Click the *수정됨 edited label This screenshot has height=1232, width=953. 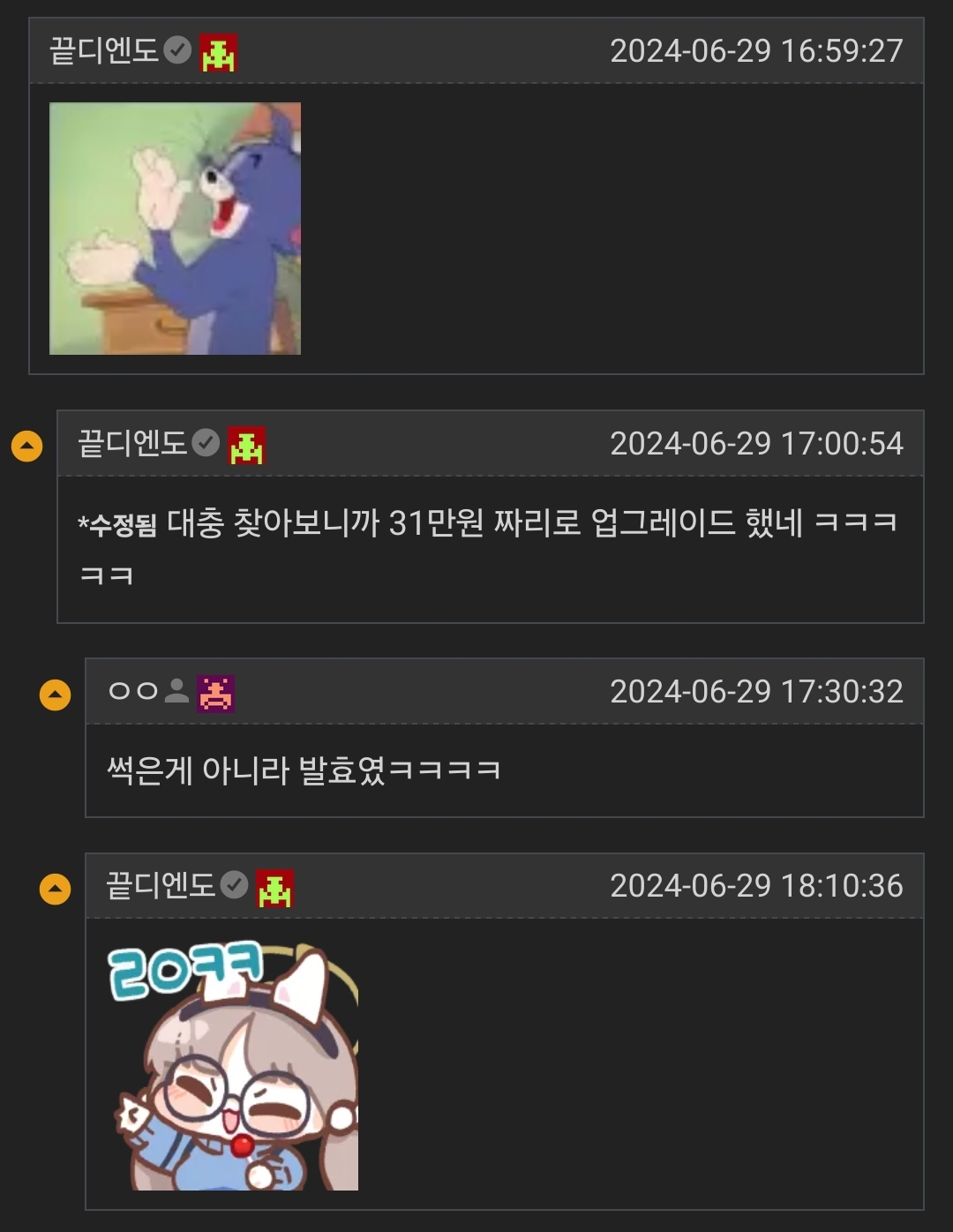tap(117, 525)
